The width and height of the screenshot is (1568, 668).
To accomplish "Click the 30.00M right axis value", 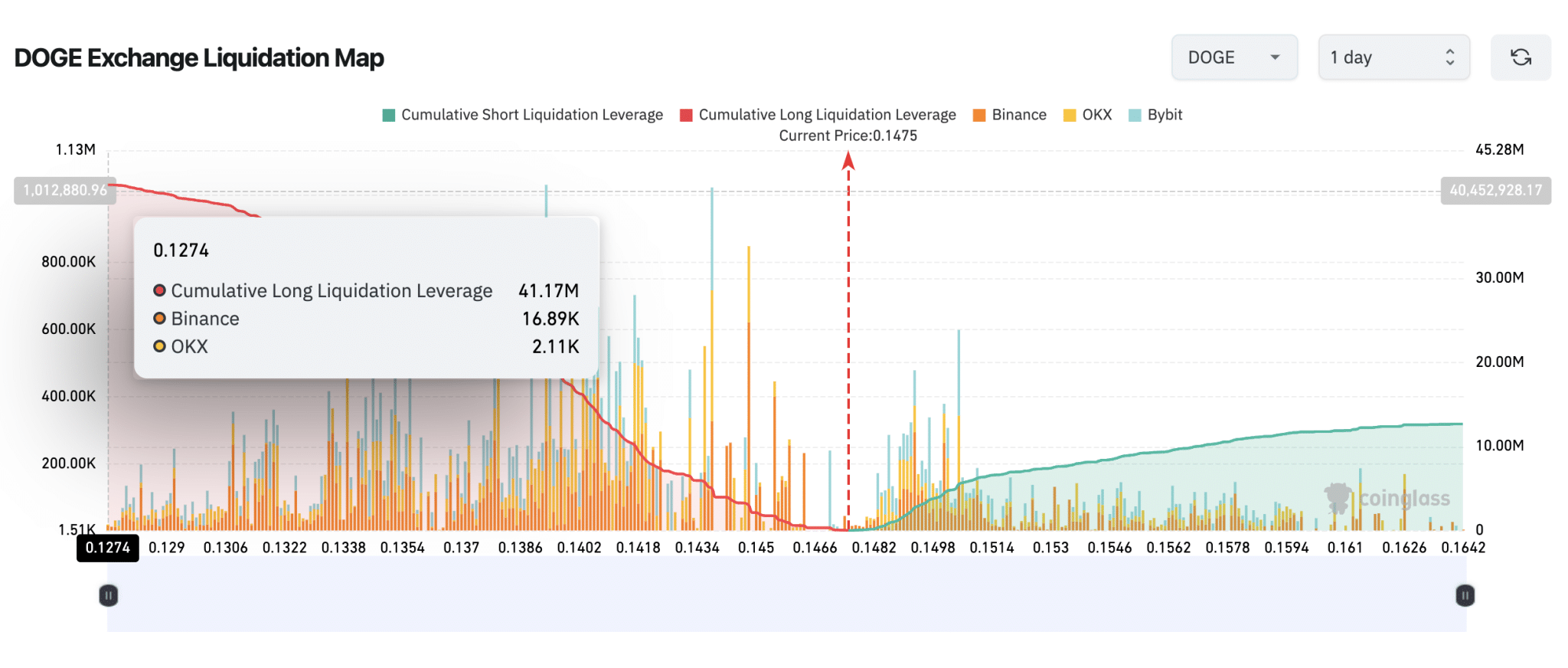I will [x=1500, y=277].
